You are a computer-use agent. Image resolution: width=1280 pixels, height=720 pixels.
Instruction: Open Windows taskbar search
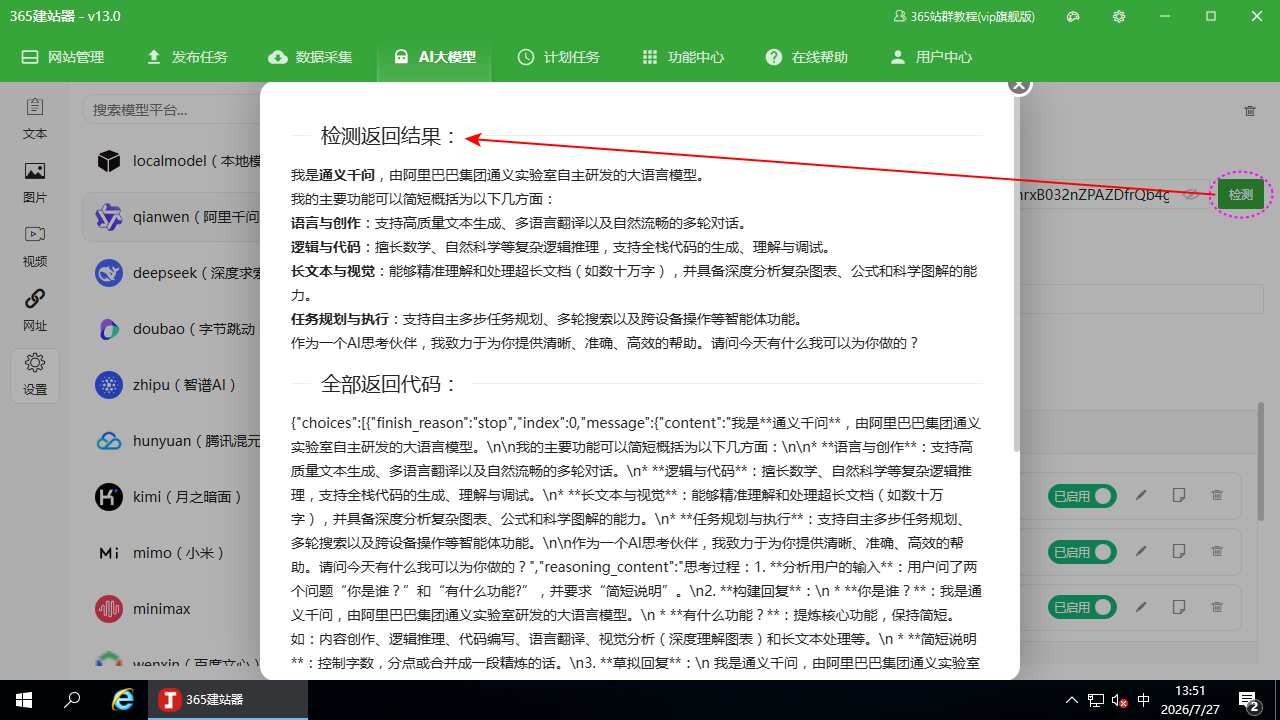72,700
